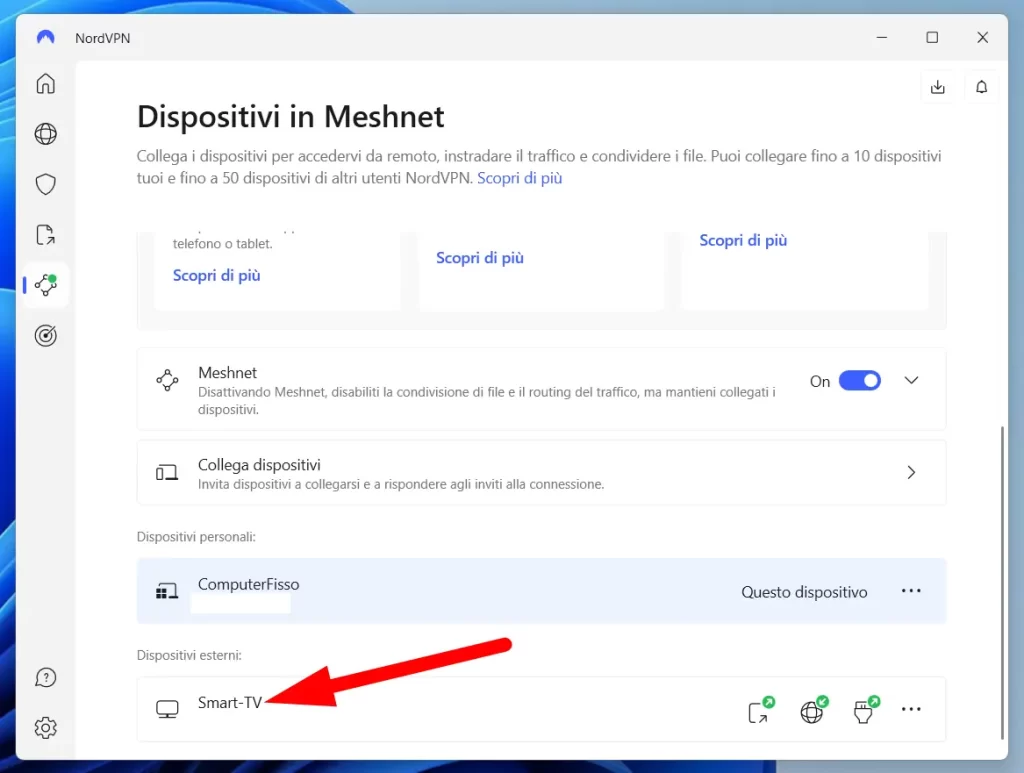
Task: Turn off the Meshnet toggle
Action: click(x=859, y=381)
